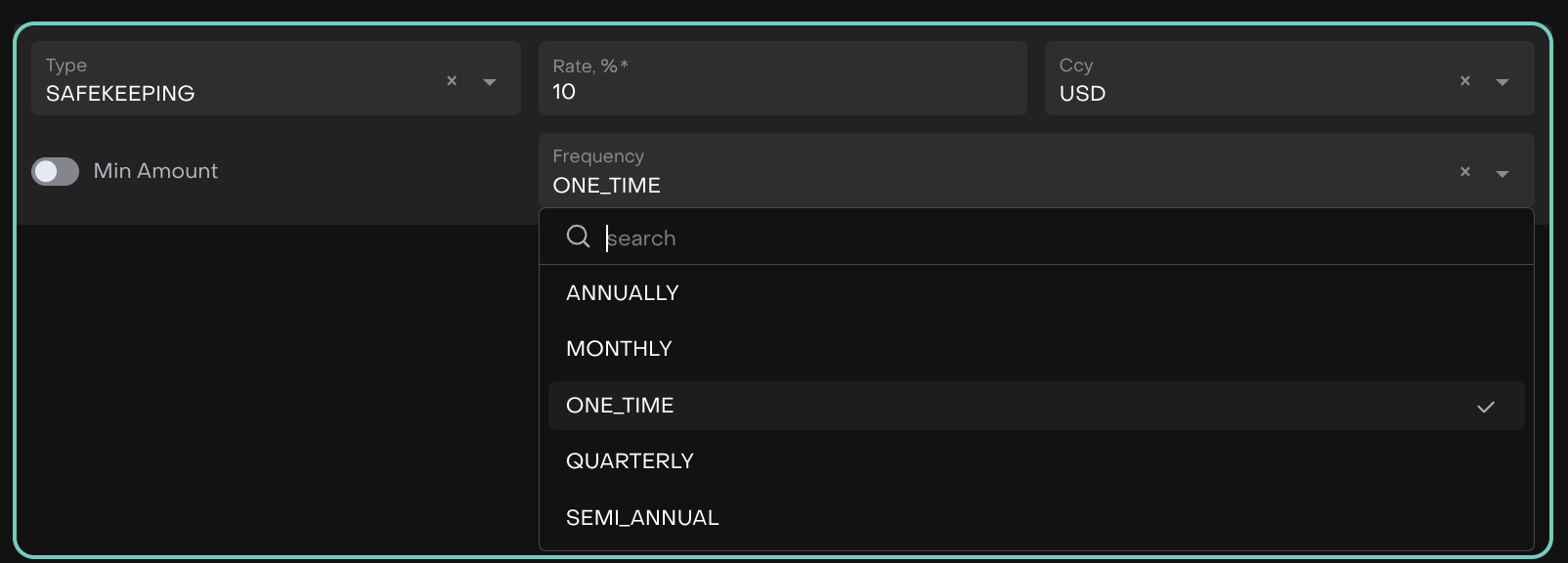Clear the USD currency selection
Screen dimensions: 1568x563
point(1464,81)
